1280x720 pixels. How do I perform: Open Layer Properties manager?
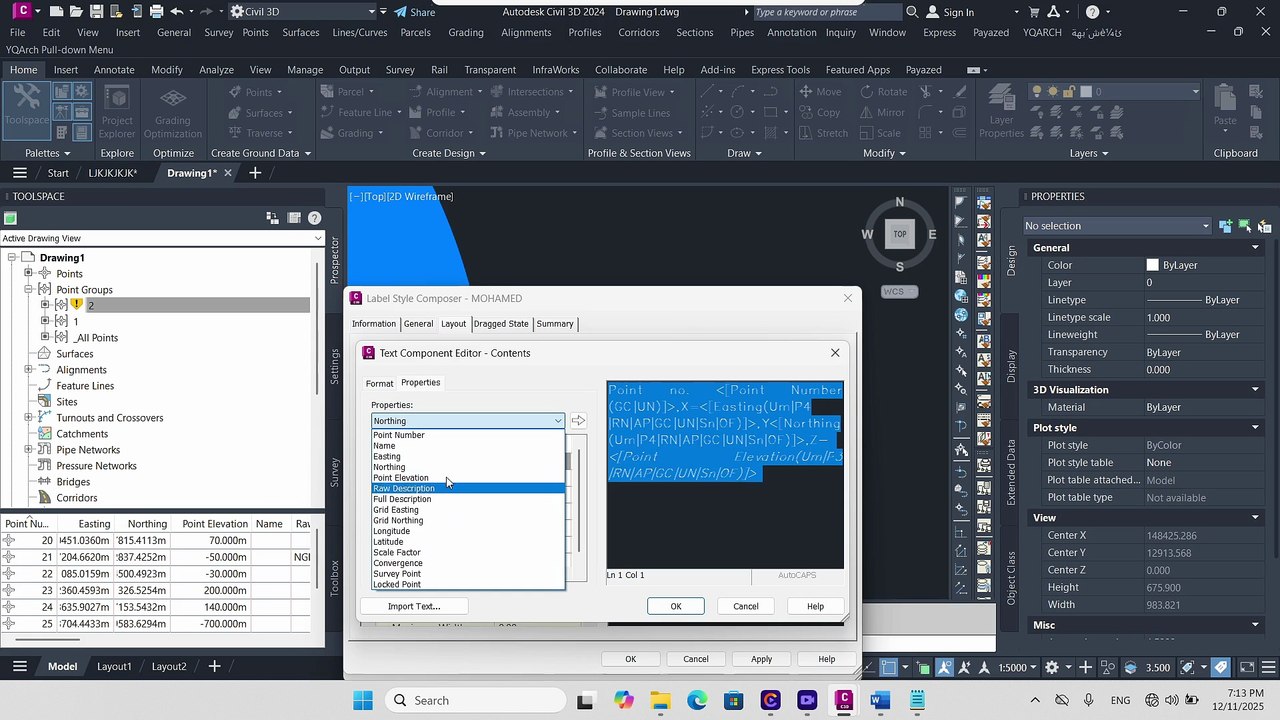click(x=1001, y=112)
